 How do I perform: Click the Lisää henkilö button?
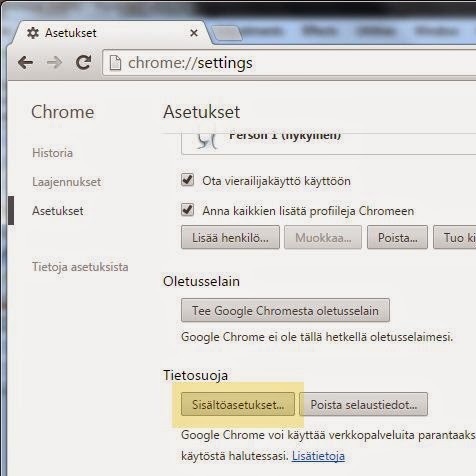pos(230,237)
